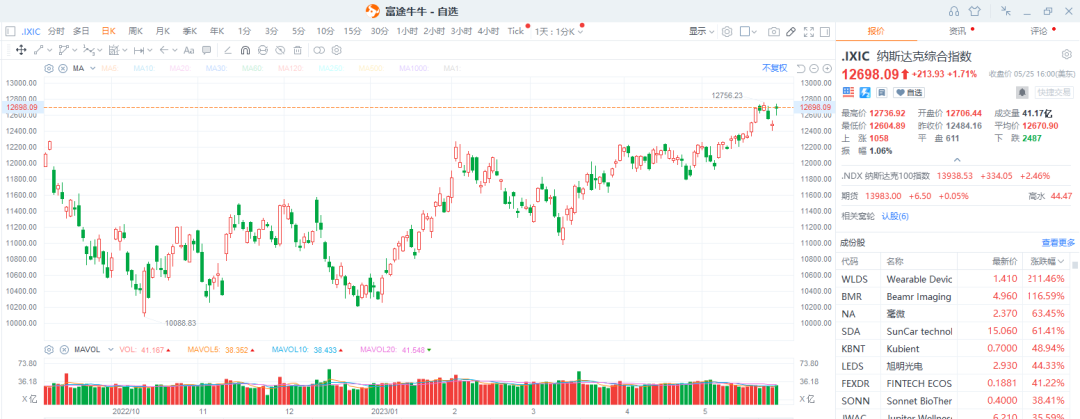1080x419 pixels.
Task: Open MA indicator settings gear
Action: point(49,68)
